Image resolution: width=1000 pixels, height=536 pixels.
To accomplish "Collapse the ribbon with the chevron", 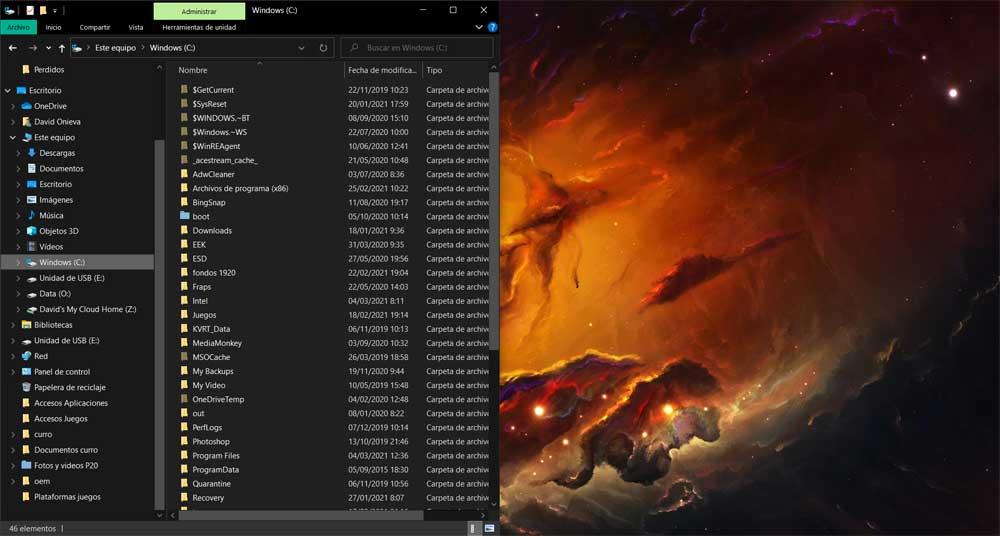I will (x=479, y=27).
